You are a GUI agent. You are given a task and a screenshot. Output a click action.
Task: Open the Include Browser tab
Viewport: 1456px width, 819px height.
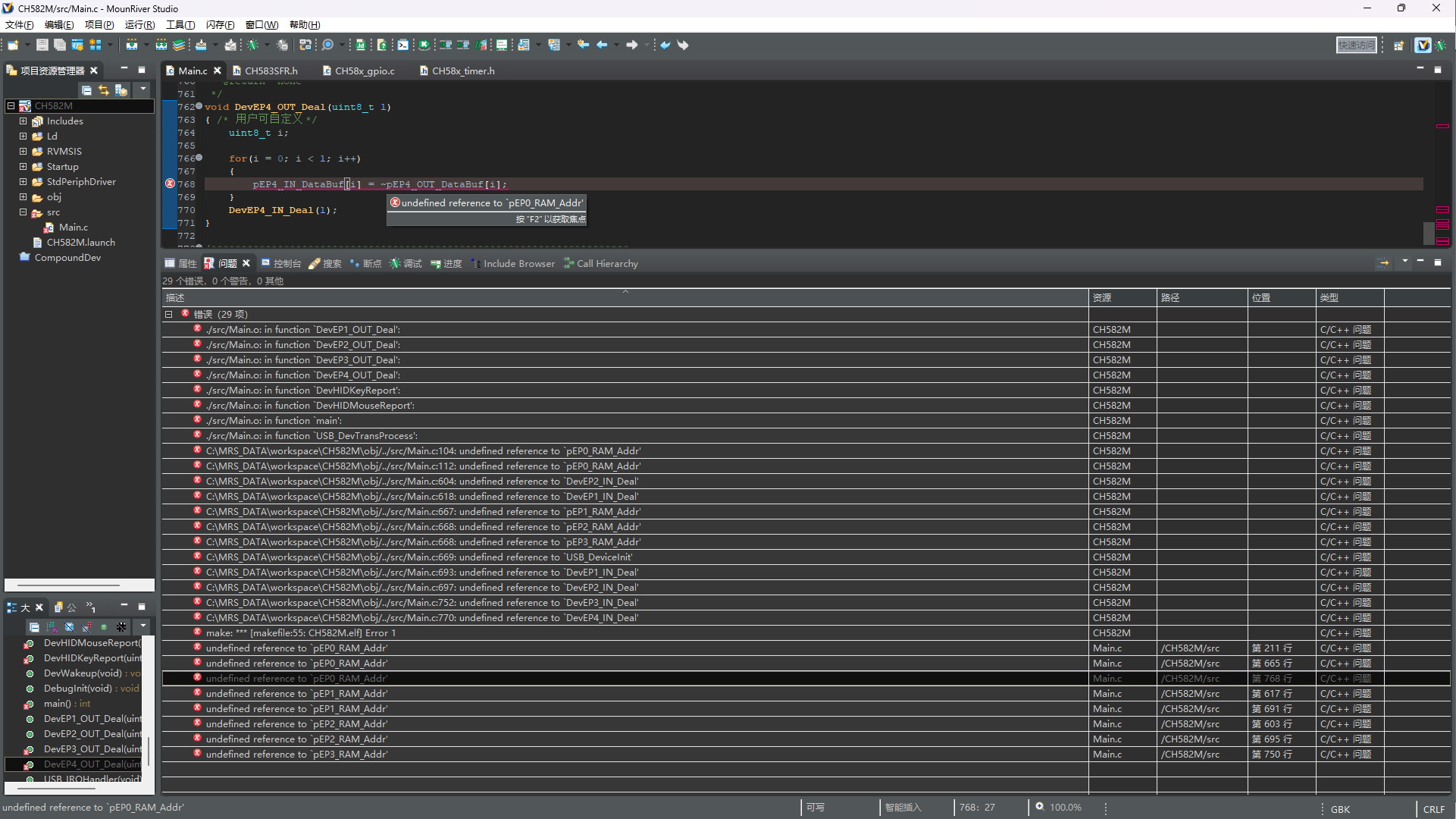(513, 264)
